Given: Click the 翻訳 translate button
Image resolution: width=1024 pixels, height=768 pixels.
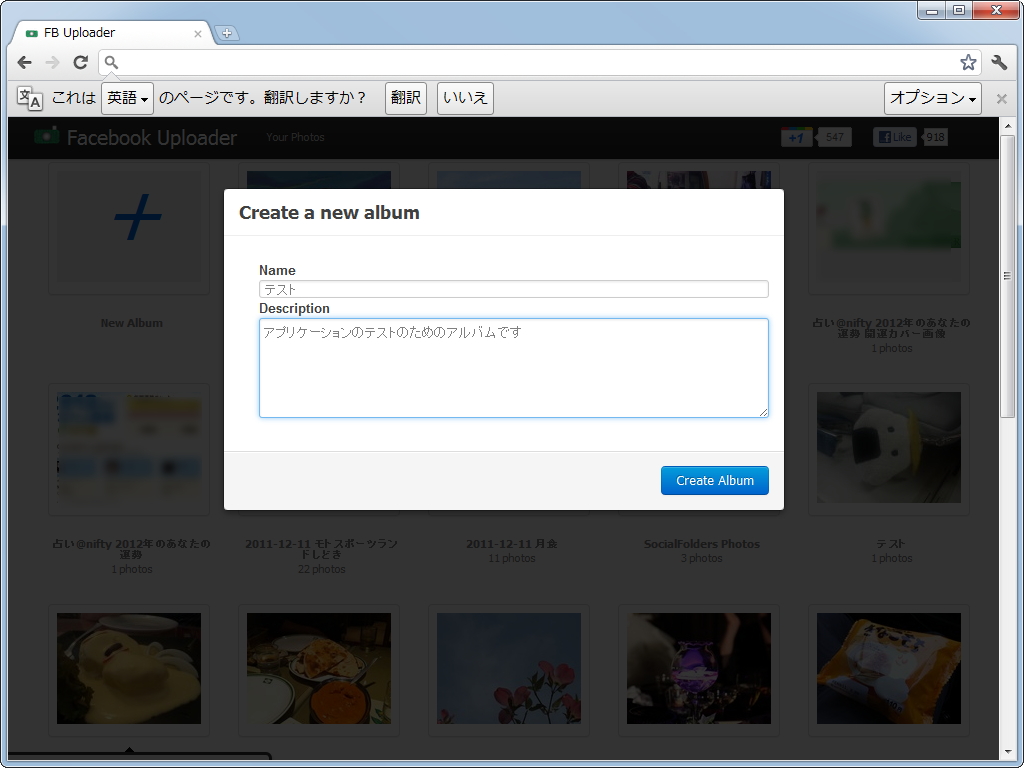Looking at the screenshot, I should click(406, 98).
